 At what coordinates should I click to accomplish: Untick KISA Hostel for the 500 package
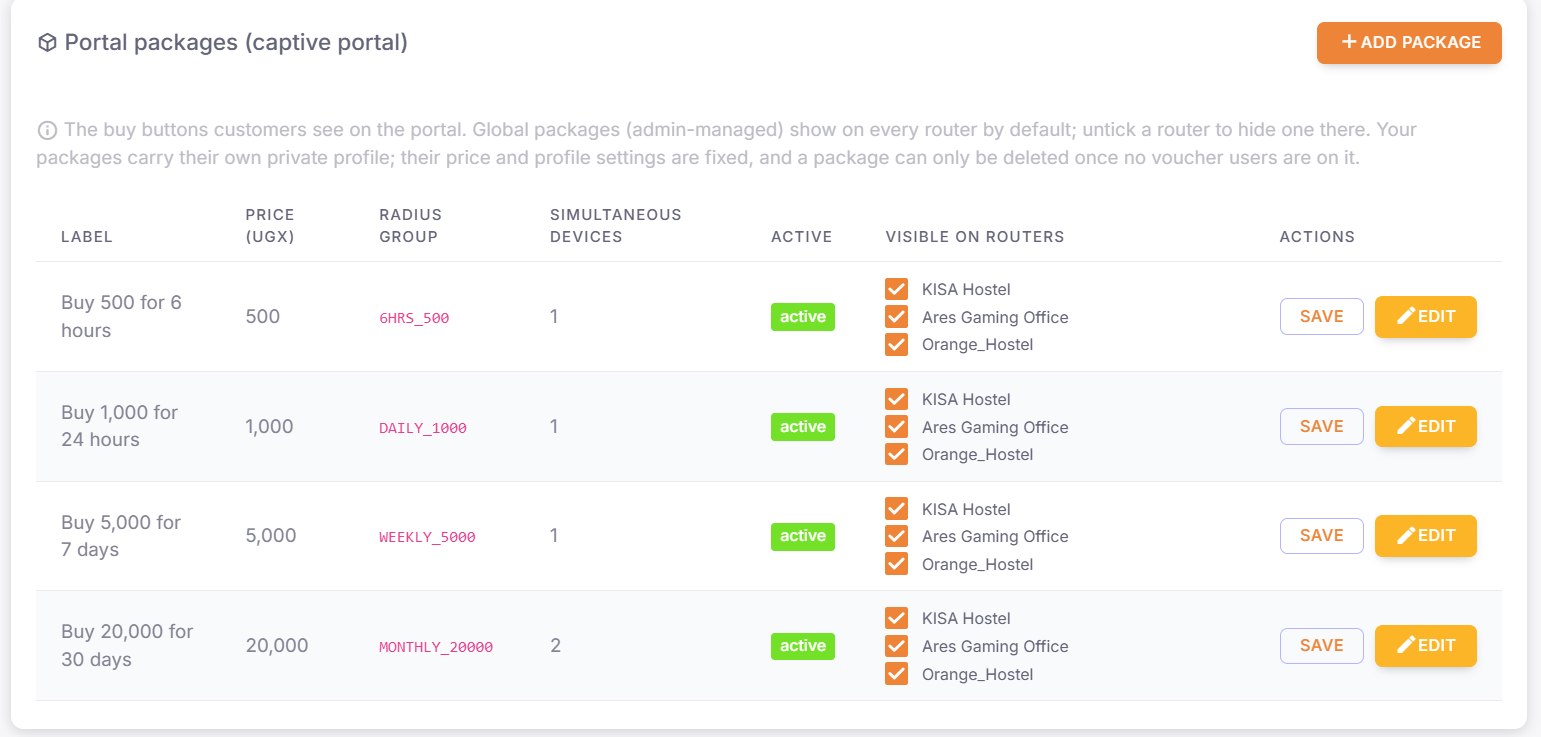point(896,289)
